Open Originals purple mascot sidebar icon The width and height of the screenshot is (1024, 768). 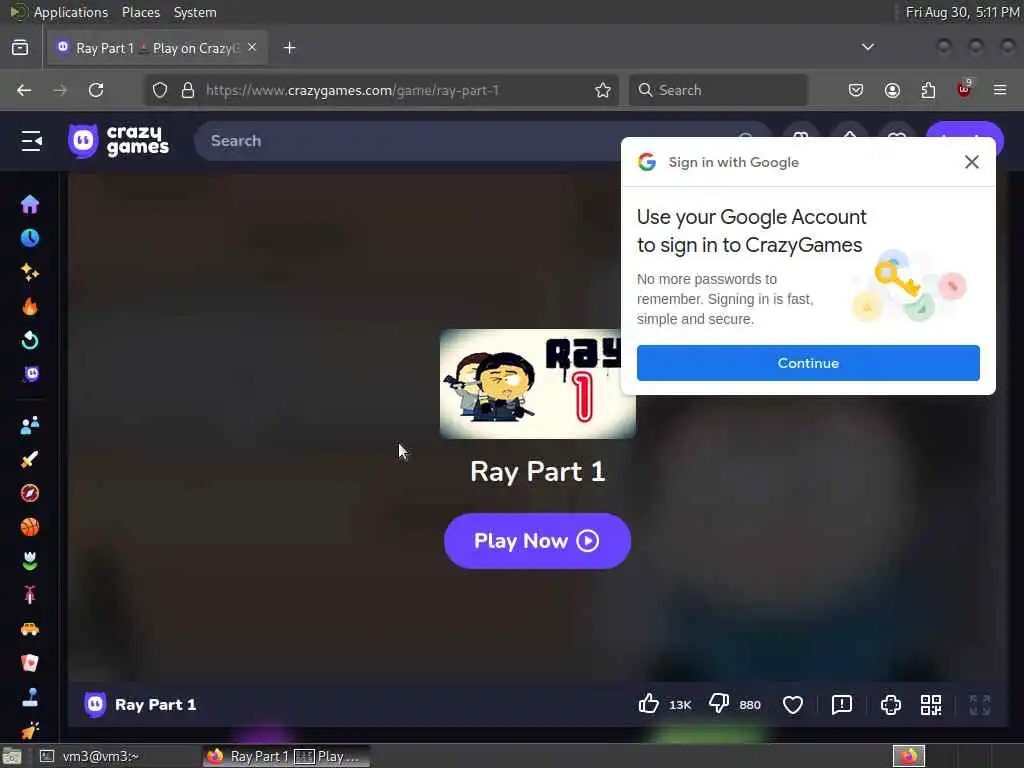[x=30, y=374]
